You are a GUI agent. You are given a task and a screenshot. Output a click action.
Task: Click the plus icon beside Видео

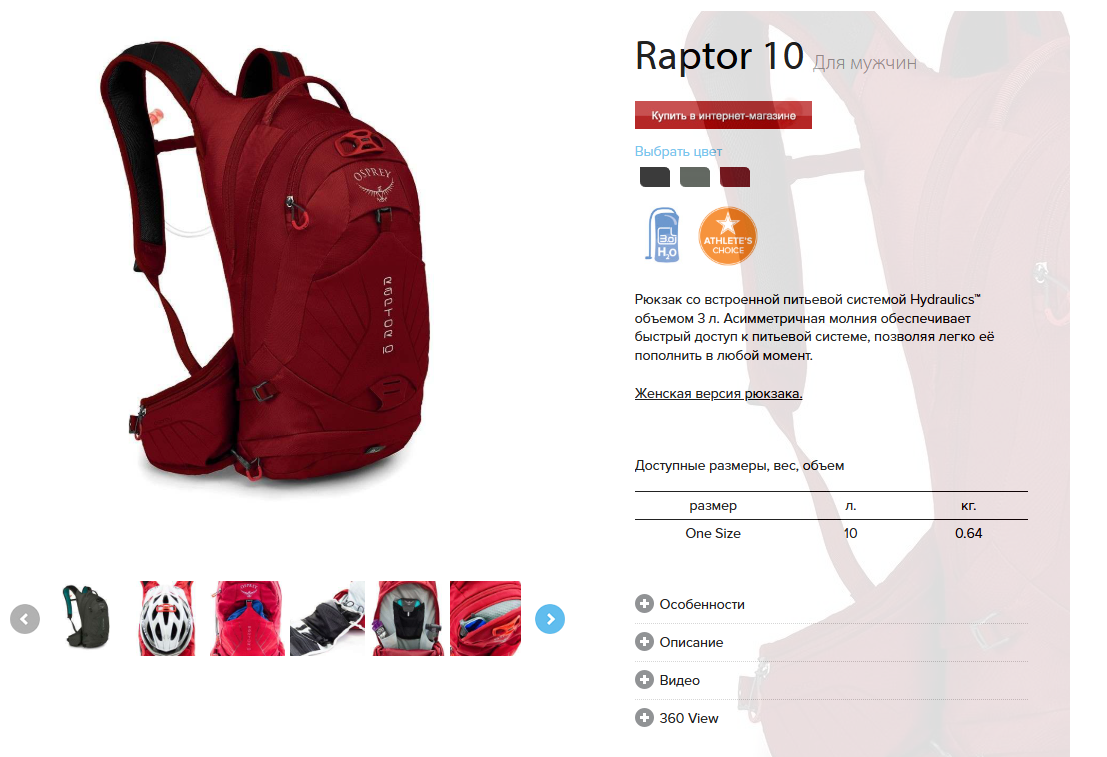click(x=644, y=680)
